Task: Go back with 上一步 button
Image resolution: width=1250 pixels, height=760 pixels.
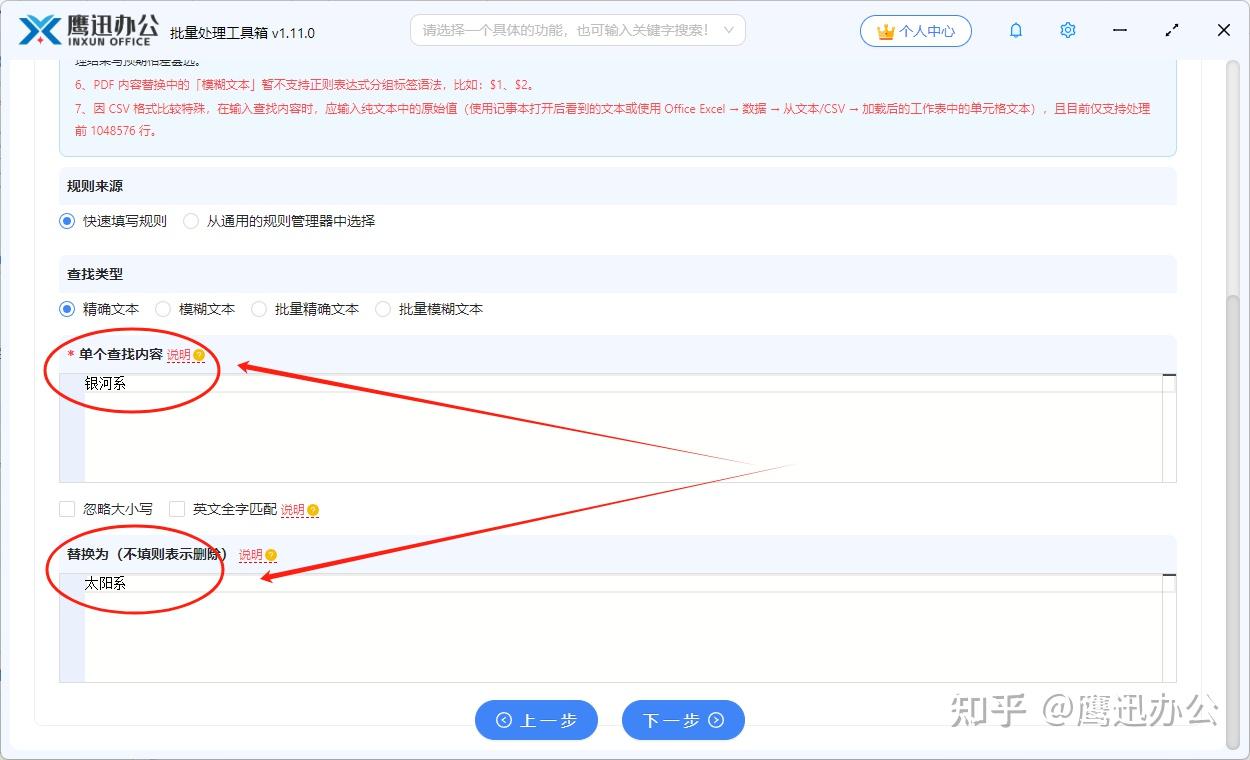Action: (x=536, y=720)
